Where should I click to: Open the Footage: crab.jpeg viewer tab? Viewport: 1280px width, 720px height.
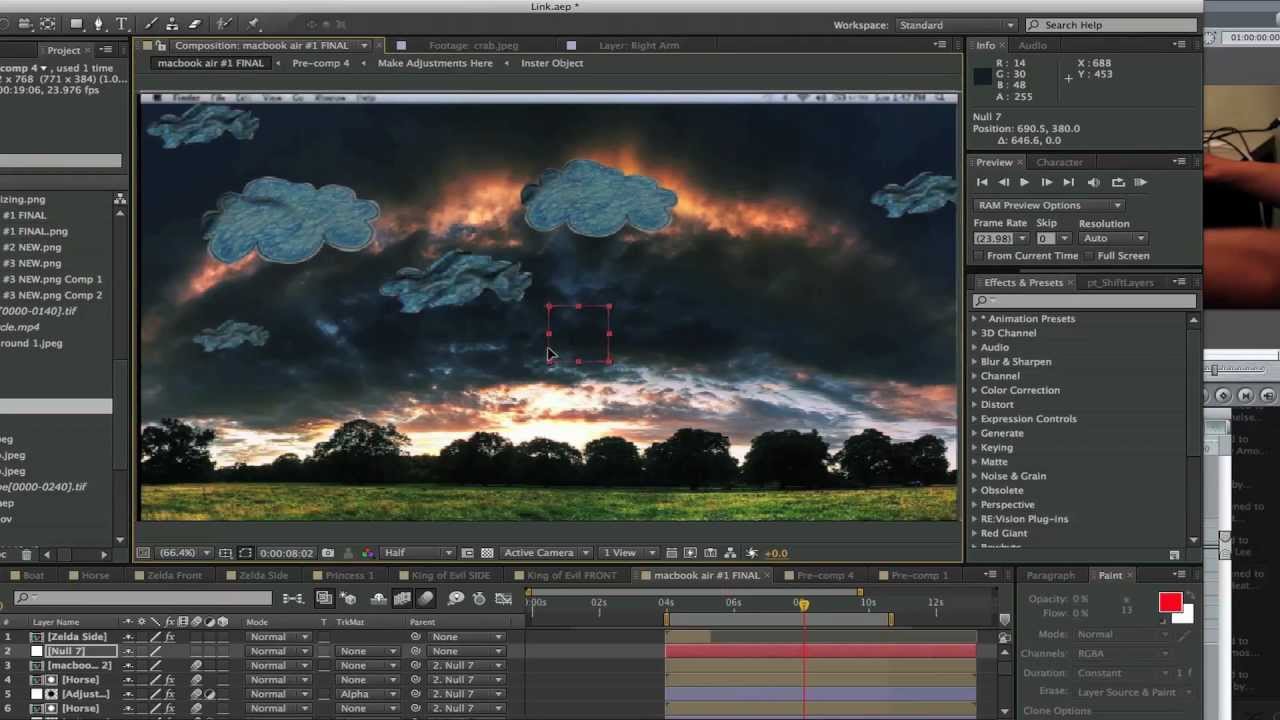(x=474, y=45)
